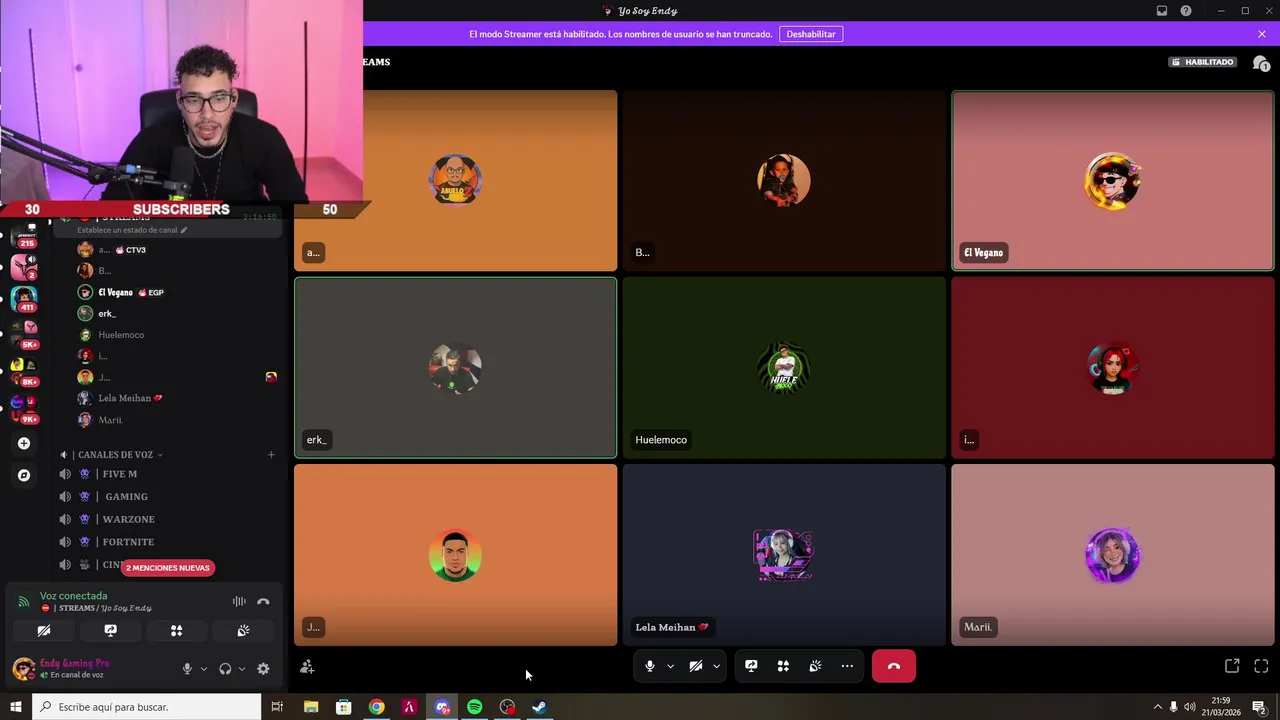This screenshot has height=720, width=1280.
Task: Toggle the HABILITADO indicator
Action: point(1203,62)
